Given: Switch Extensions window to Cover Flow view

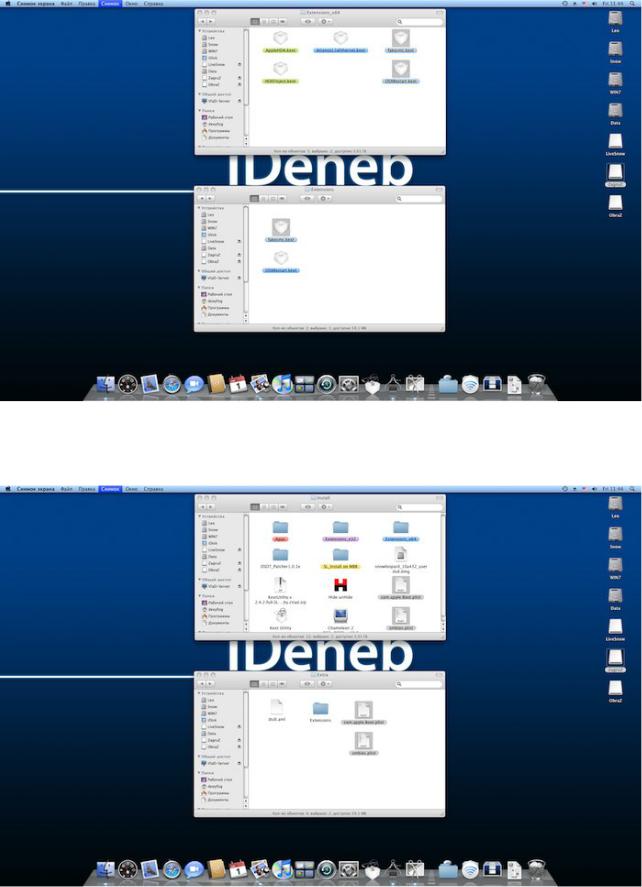Looking at the screenshot, I should point(282,199).
